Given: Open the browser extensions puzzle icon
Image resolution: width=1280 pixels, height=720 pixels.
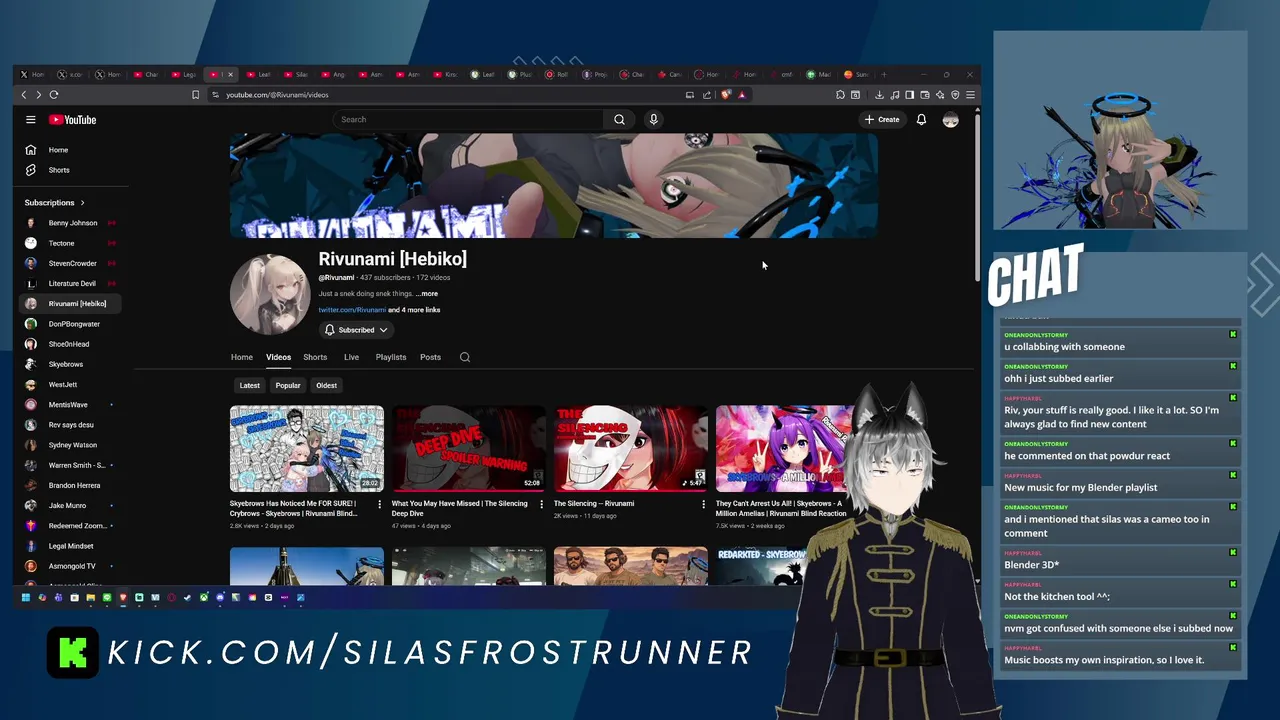Looking at the screenshot, I should pyautogui.click(x=840, y=95).
